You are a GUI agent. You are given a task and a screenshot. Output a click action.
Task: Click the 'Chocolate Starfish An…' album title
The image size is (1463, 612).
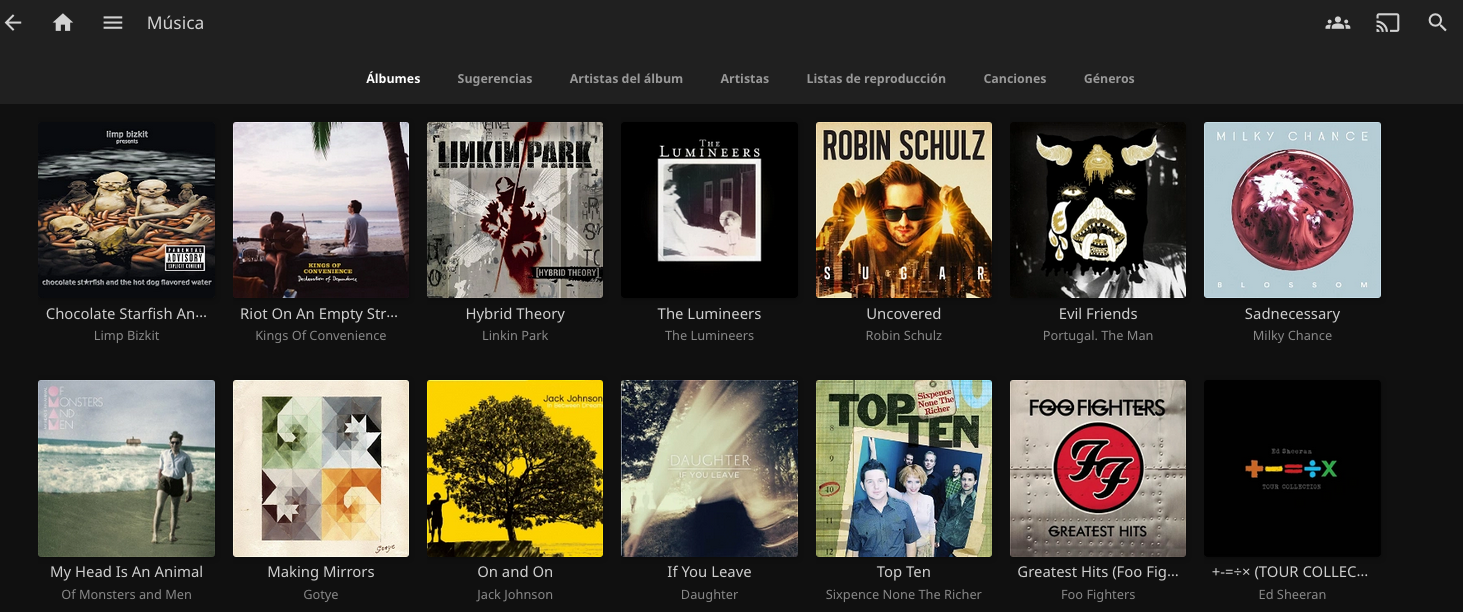click(x=126, y=314)
